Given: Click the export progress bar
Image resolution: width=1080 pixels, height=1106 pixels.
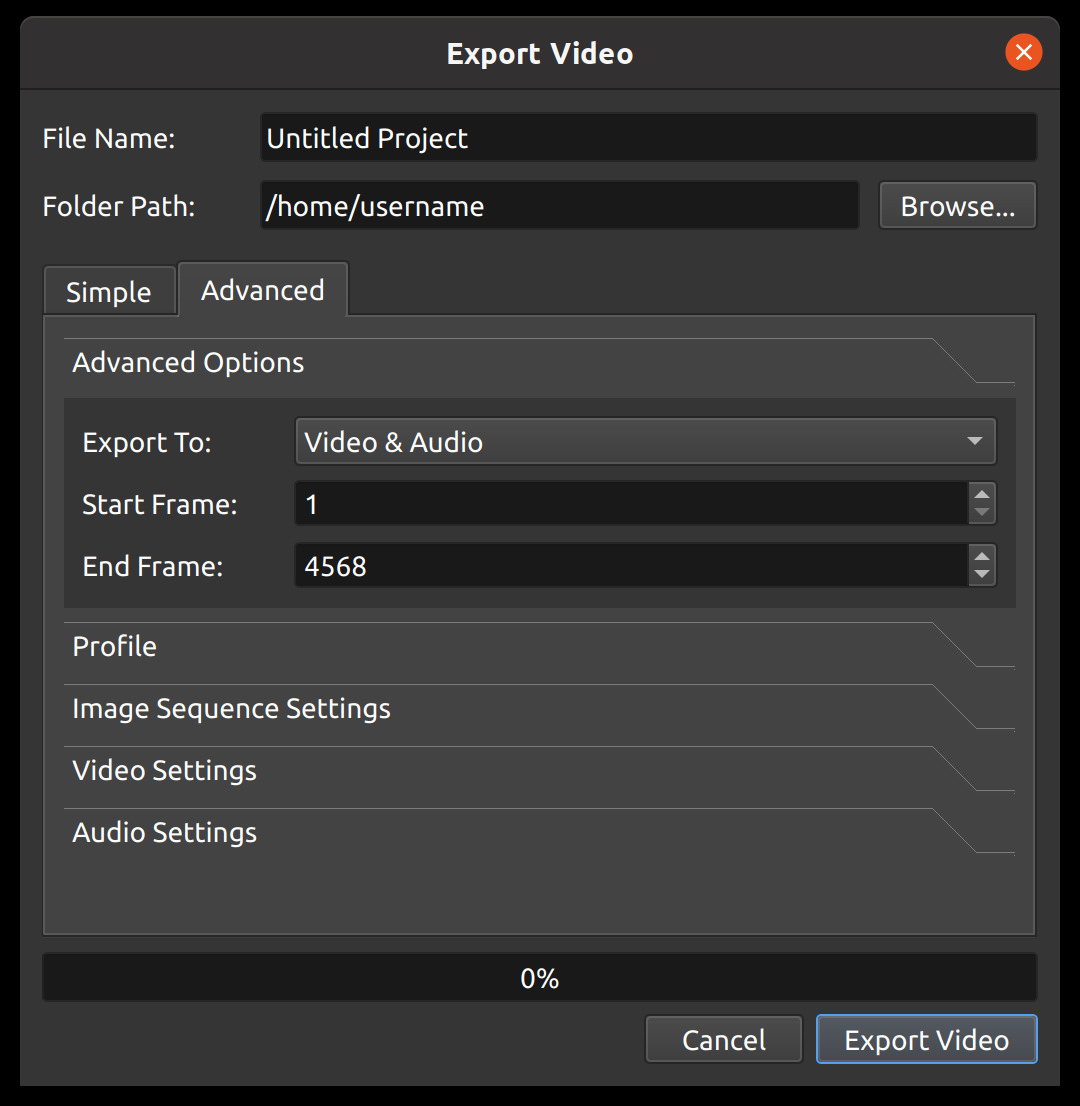Looking at the screenshot, I should tap(539, 977).
